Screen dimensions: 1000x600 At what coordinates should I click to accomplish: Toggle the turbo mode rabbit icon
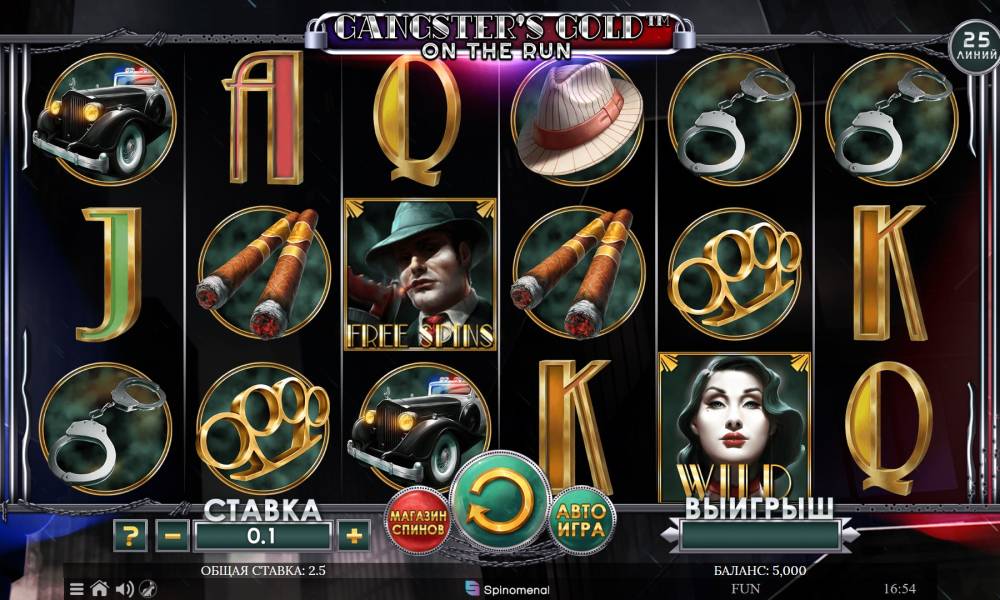[x=148, y=589]
